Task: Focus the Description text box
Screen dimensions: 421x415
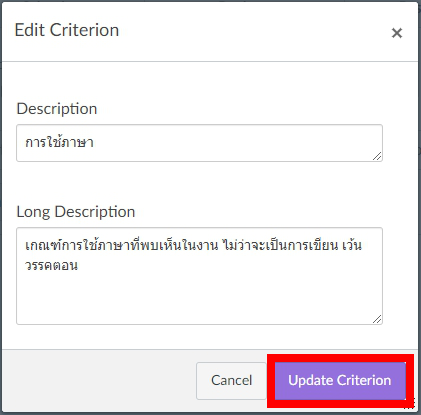Action: [x=199, y=143]
